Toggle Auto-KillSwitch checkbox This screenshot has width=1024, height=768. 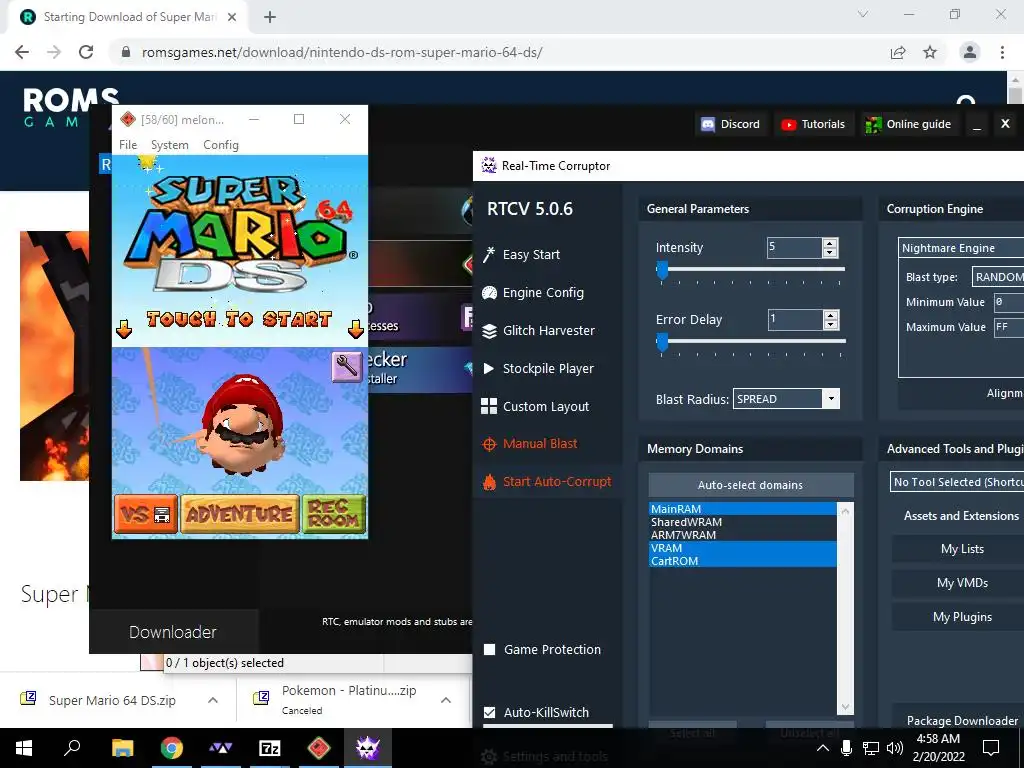[489, 712]
